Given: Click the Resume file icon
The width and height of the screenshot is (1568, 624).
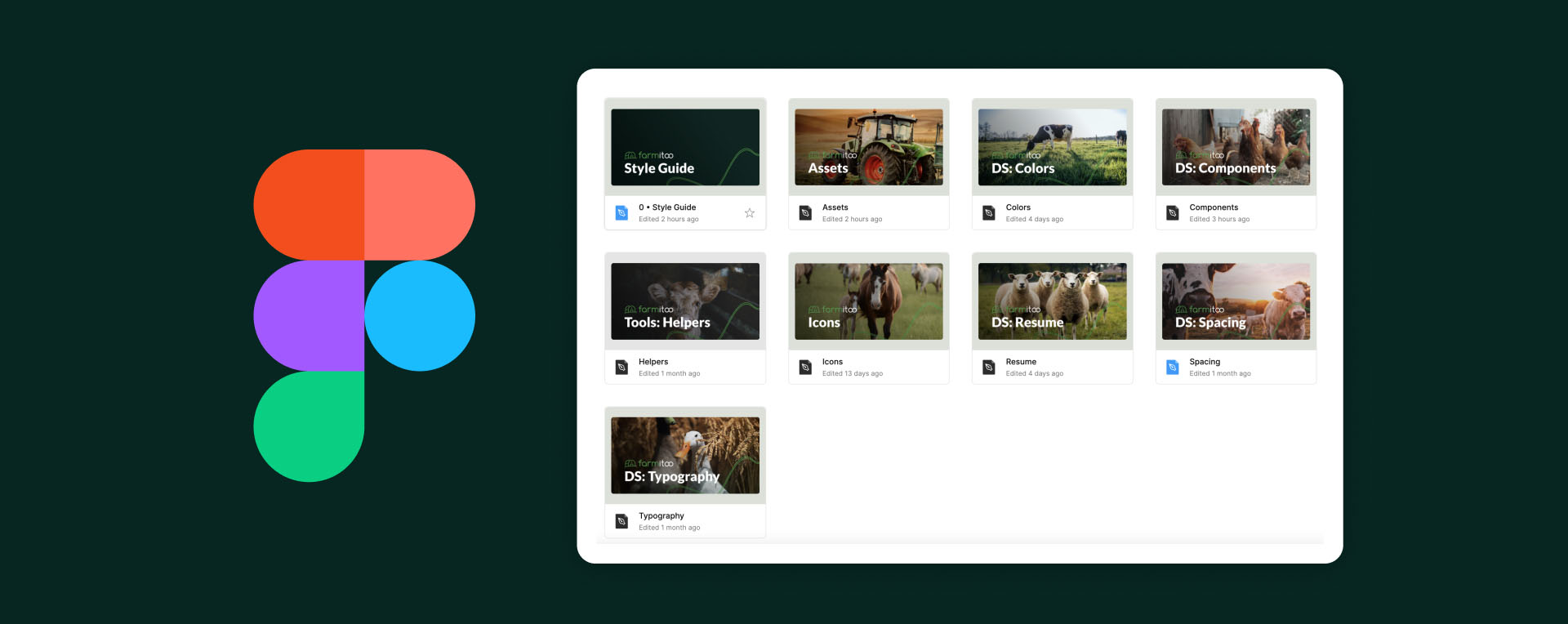Looking at the screenshot, I should 989,368.
